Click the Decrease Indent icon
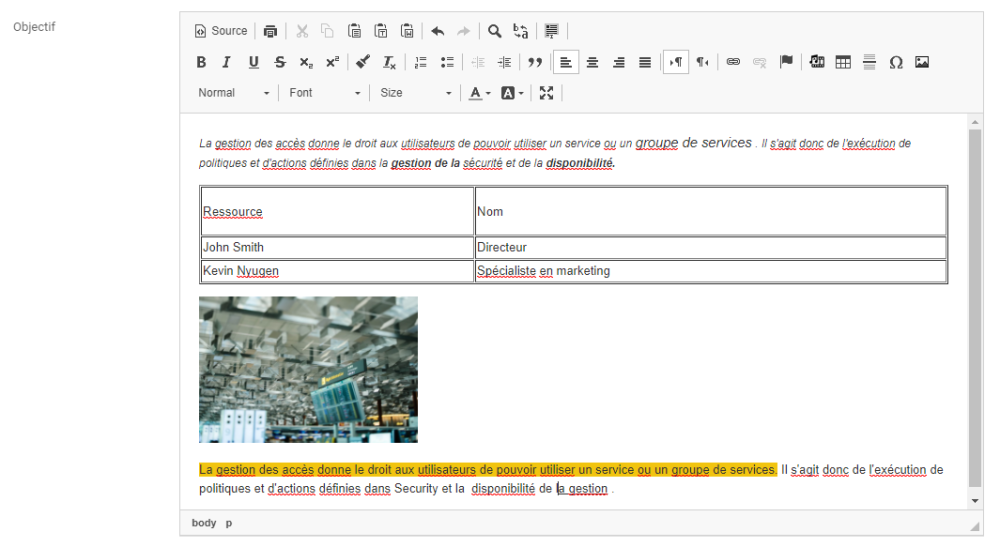Image resolution: width=1000 pixels, height=547 pixels. pyautogui.click(x=478, y=62)
